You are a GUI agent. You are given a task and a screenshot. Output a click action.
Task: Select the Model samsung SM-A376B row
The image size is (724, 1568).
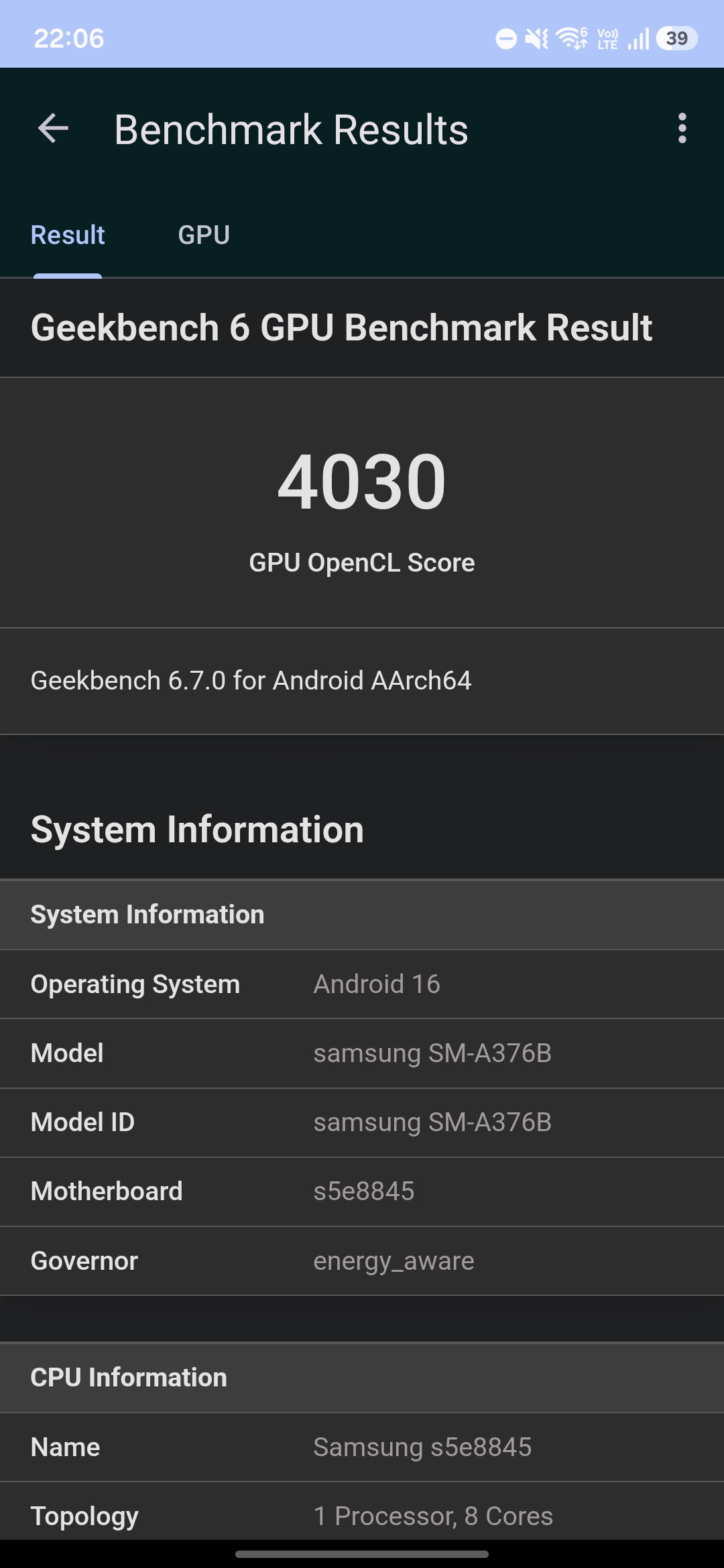(x=362, y=1053)
